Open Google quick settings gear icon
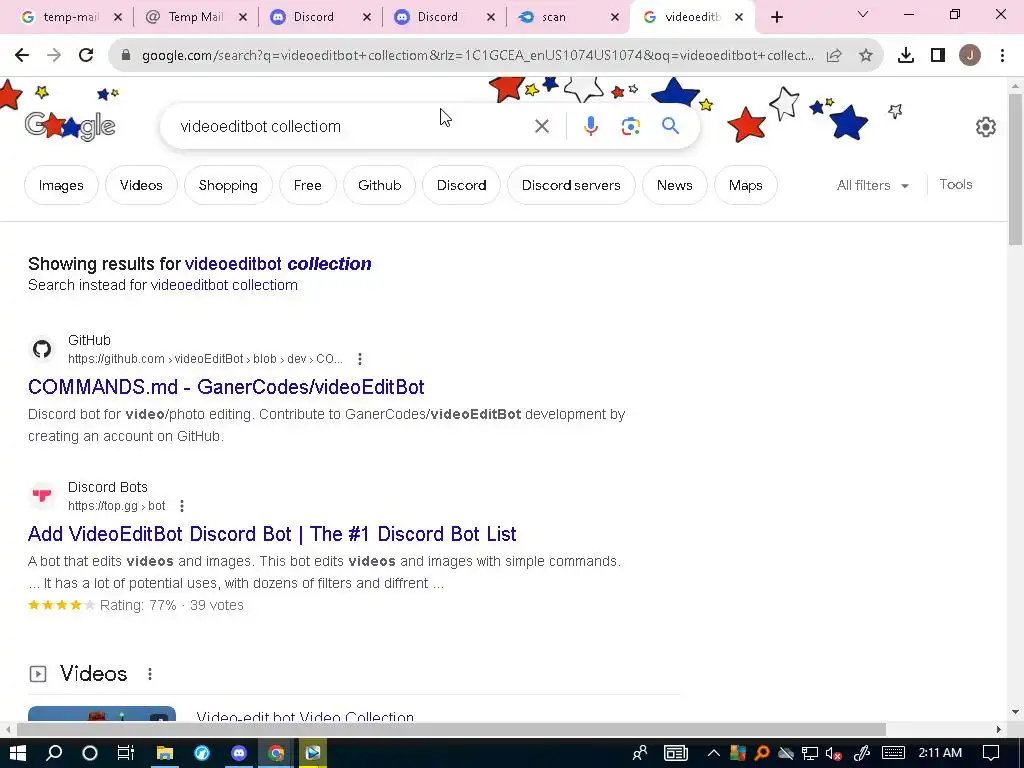Image resolution: width=1024 pixels, height=768 pixels. 985,127
